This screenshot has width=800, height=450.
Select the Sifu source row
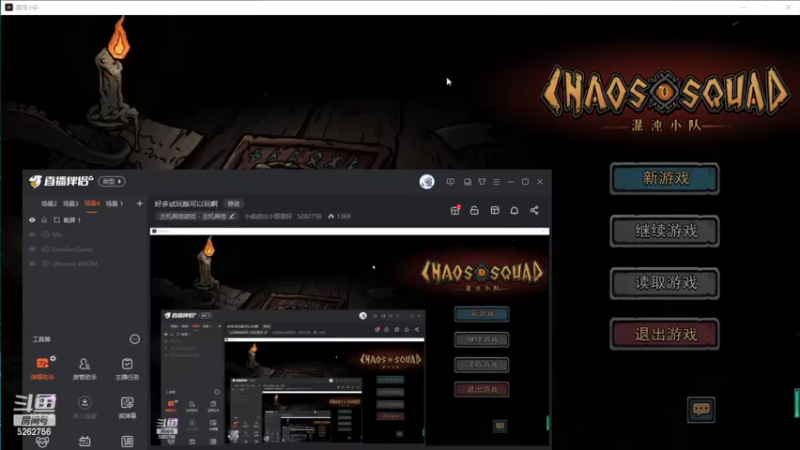coord(86,235)
